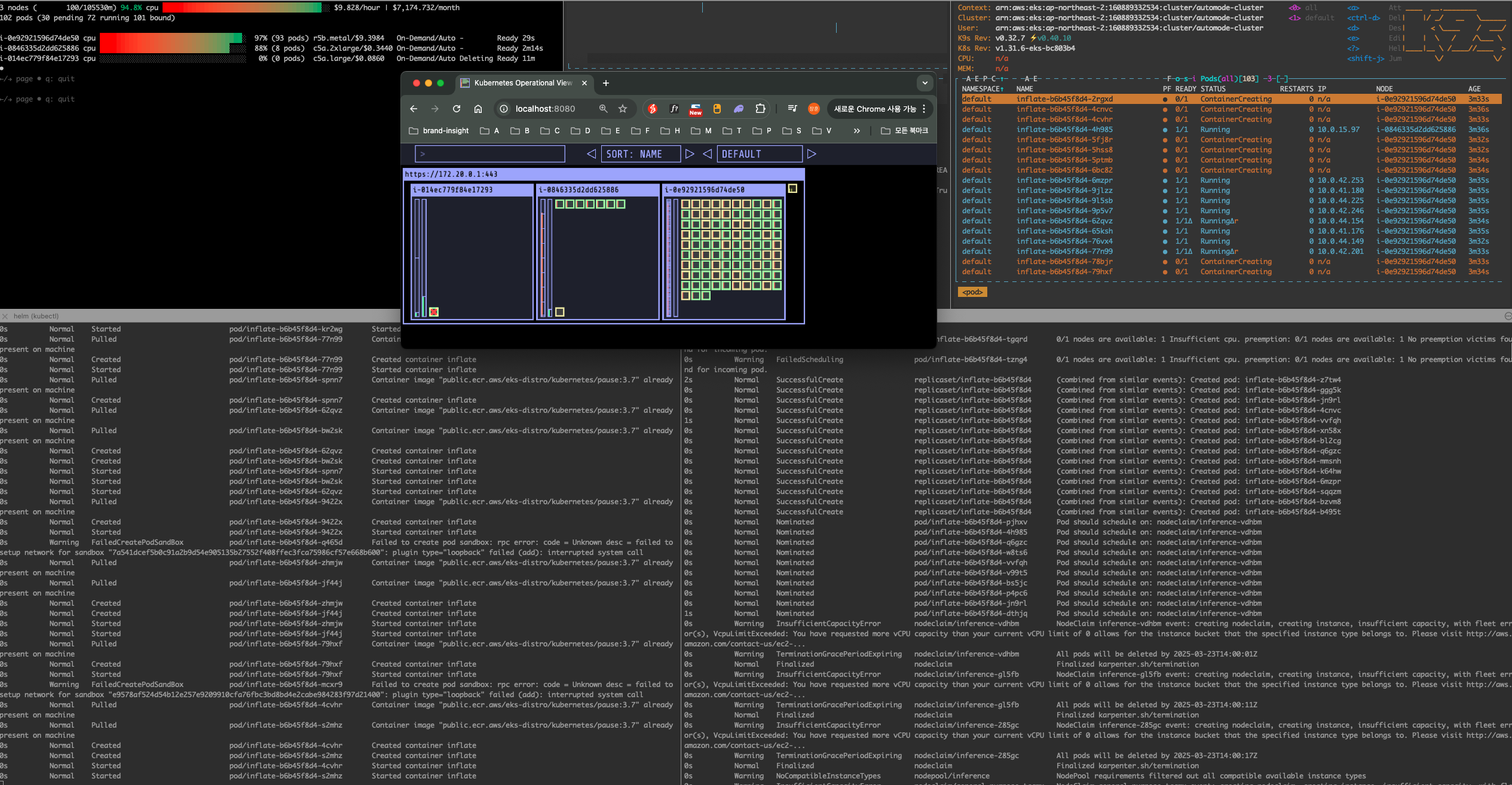Open the tab search dropdown chevron
The width and height of the screenshot is (1512, 785).
point(925,83)
